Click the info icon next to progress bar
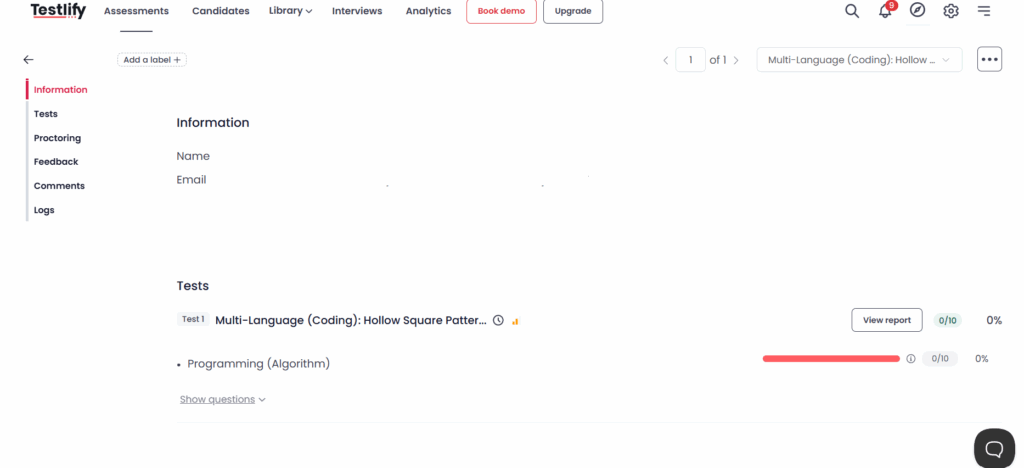 pos(911,358)
